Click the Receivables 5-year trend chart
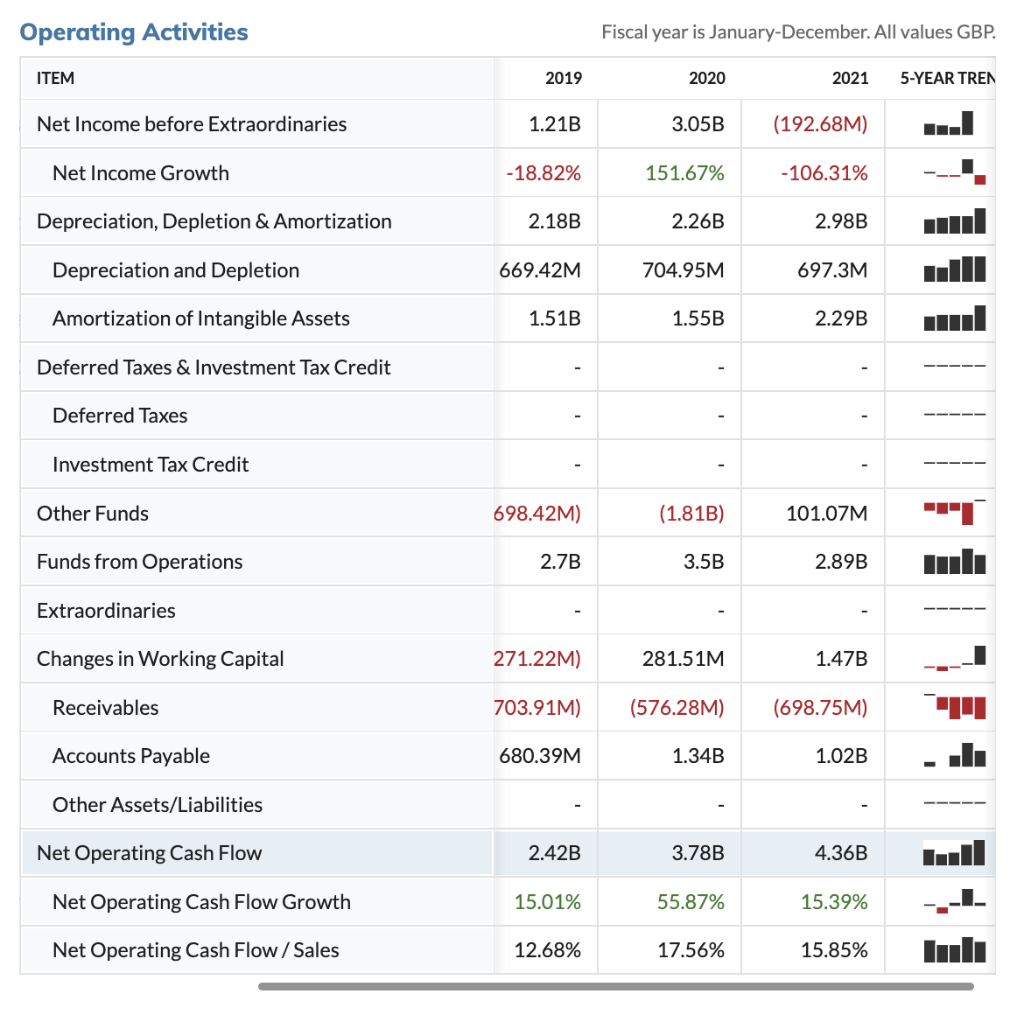1024x1015 pixels. pyautogui.click(x=954, y=707)
